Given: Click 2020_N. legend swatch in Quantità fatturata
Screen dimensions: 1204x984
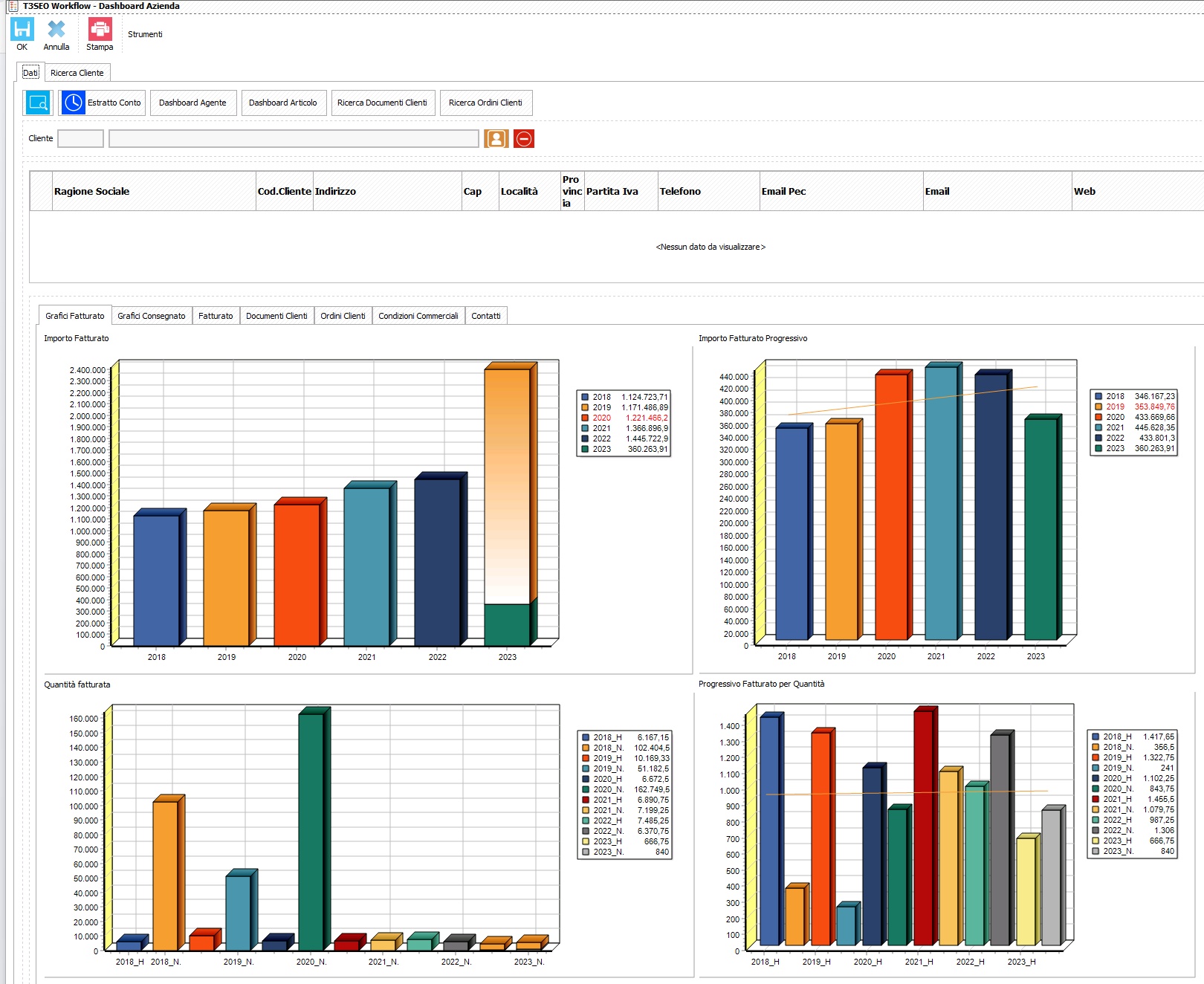Looking at the screenshot, I should pos(586,789).
